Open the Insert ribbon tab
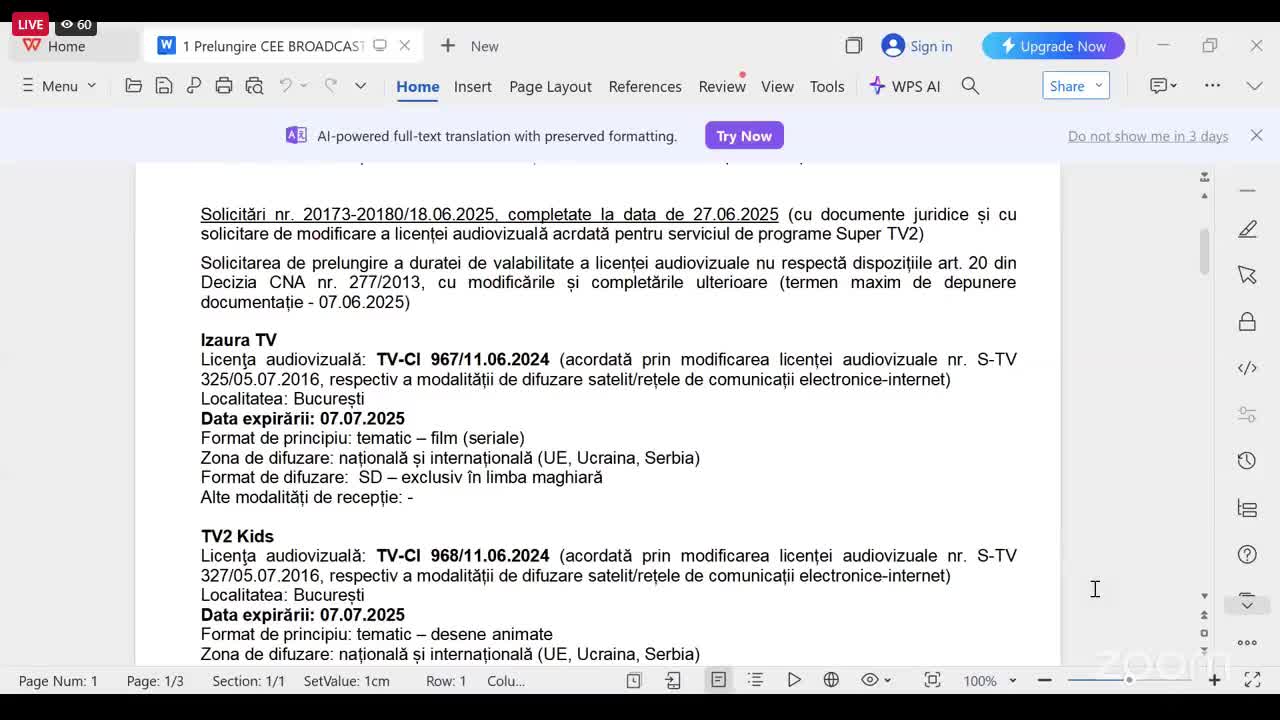Screen dimensions: 1280x720 tap(472, 86)
